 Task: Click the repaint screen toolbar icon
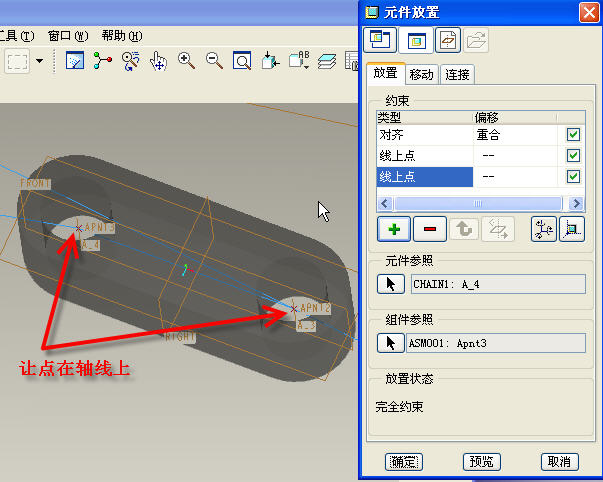pyautogui.click(x=75, y=61)
